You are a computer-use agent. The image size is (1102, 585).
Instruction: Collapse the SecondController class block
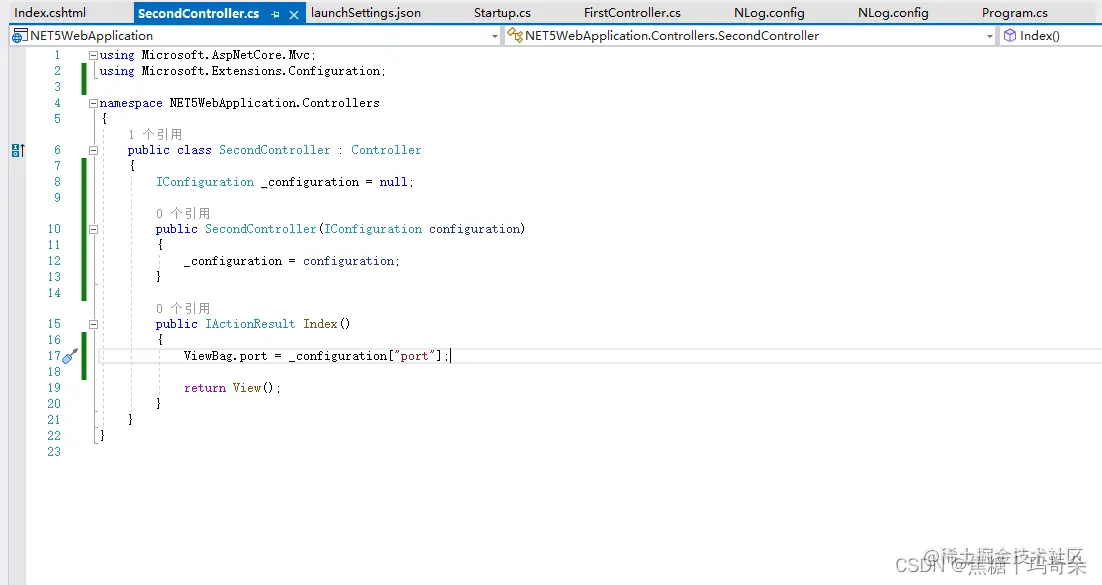click(93, 150)
